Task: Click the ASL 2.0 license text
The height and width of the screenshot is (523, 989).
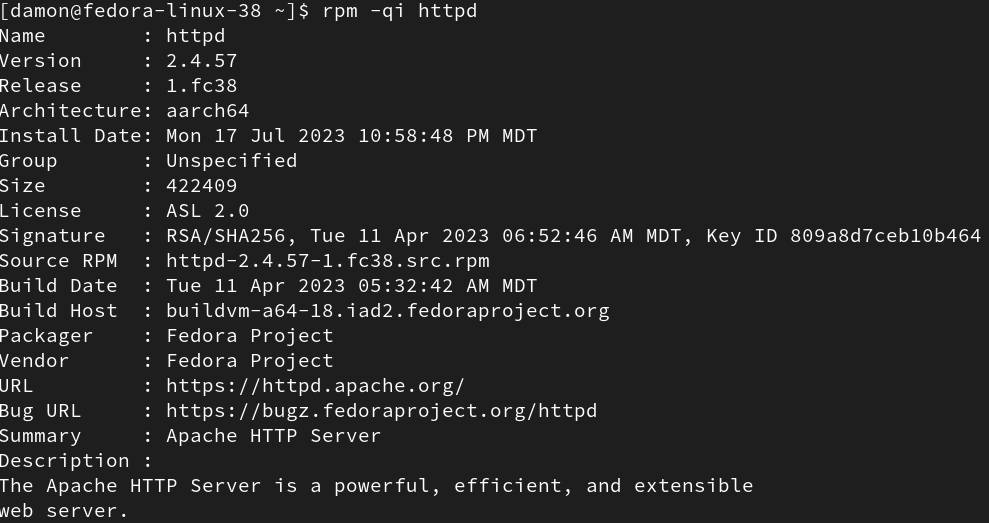Action: click(208, 211)
